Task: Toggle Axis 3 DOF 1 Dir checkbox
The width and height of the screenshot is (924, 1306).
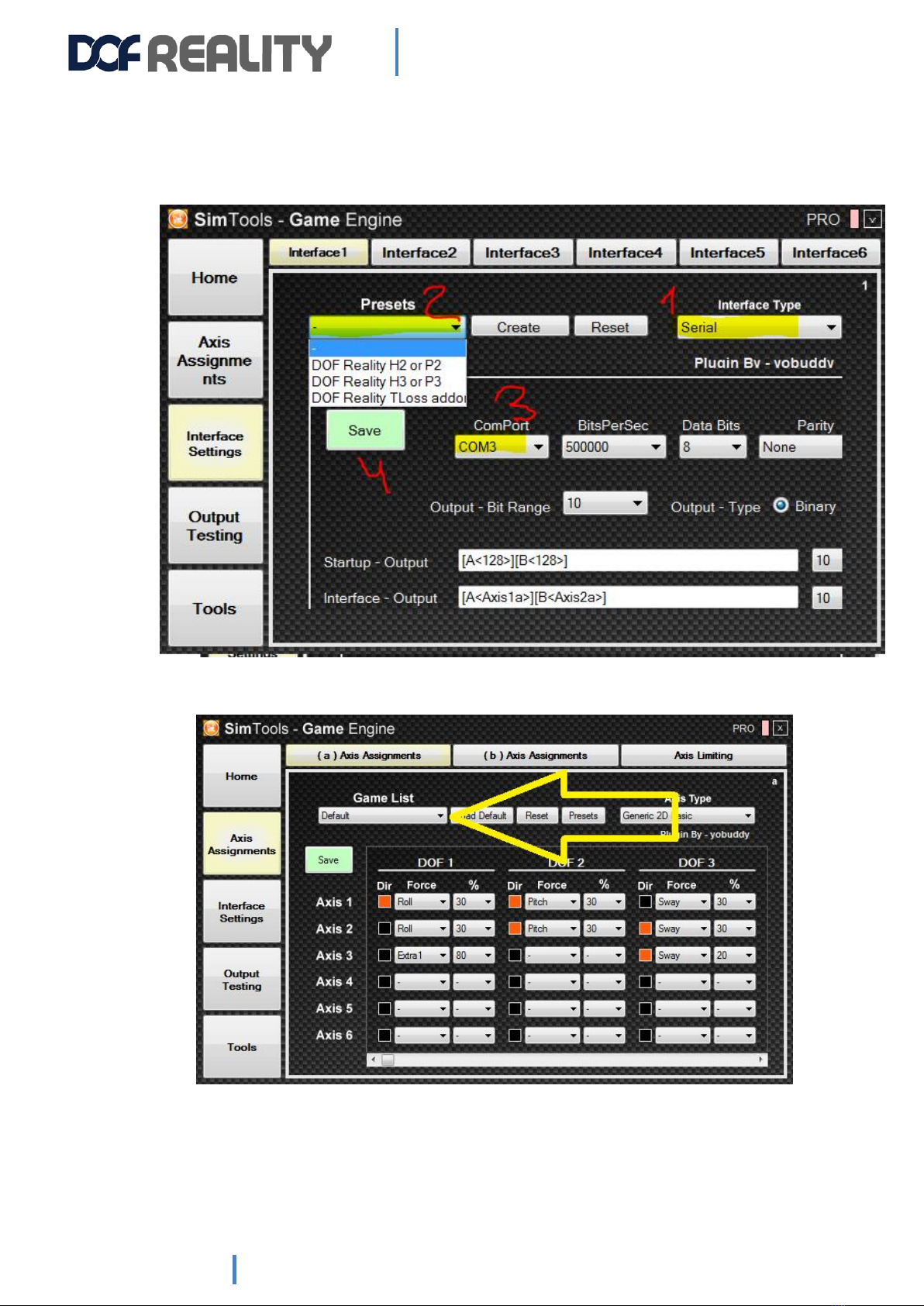Action: 384,956
